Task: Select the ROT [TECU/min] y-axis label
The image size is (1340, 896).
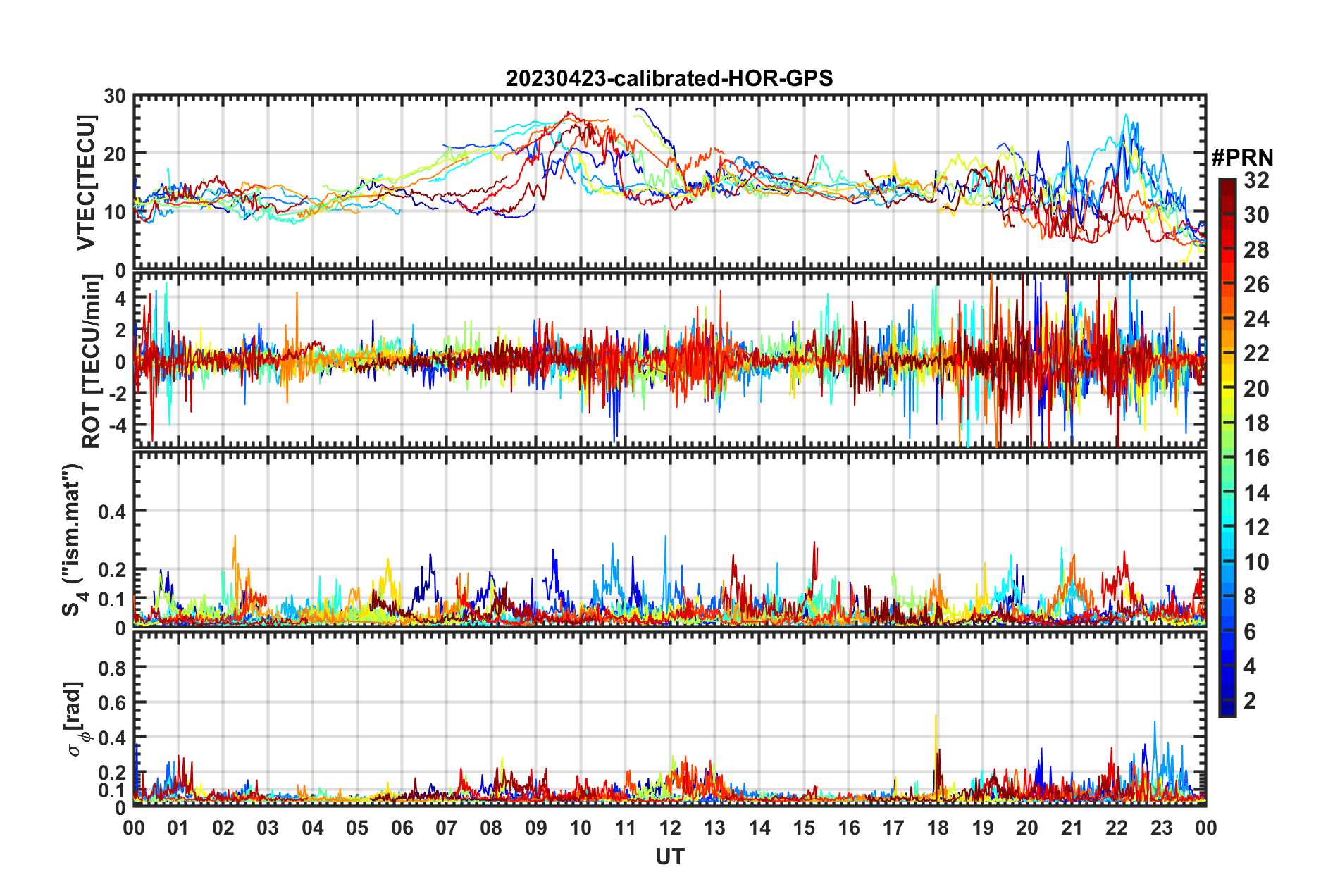Action: tap(91, 361)
